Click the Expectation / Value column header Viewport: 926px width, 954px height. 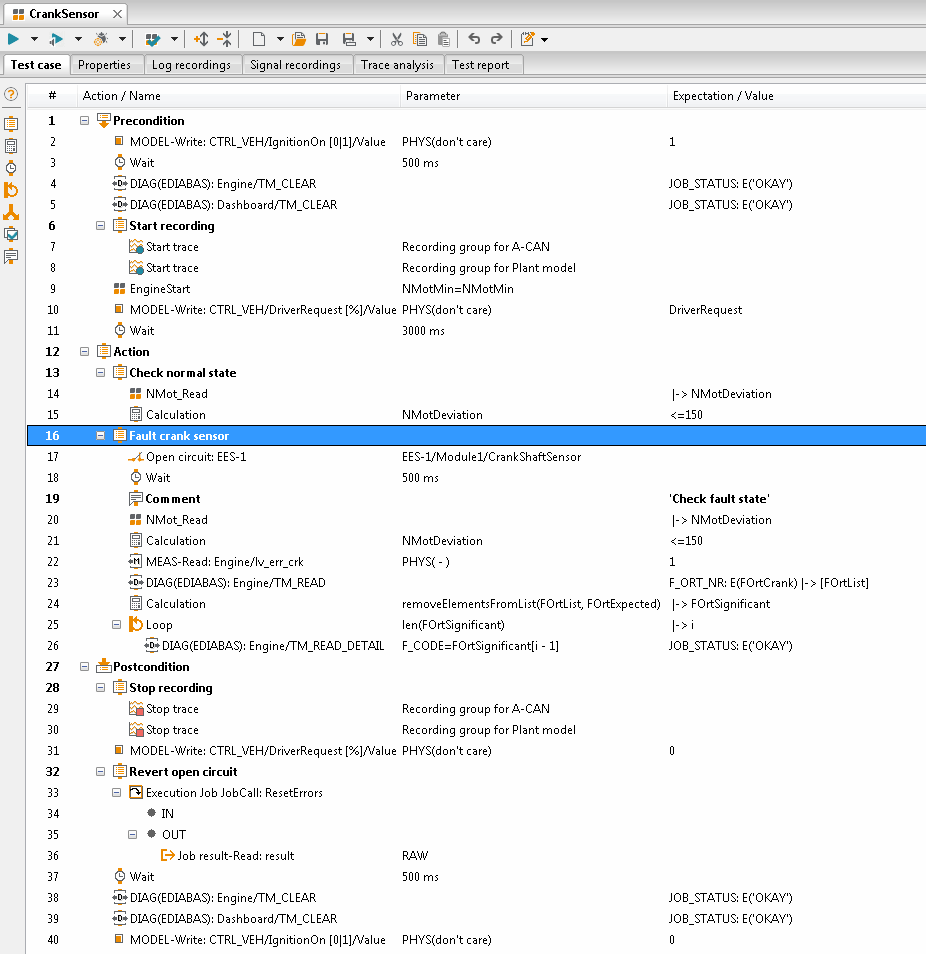coord(796,96)
